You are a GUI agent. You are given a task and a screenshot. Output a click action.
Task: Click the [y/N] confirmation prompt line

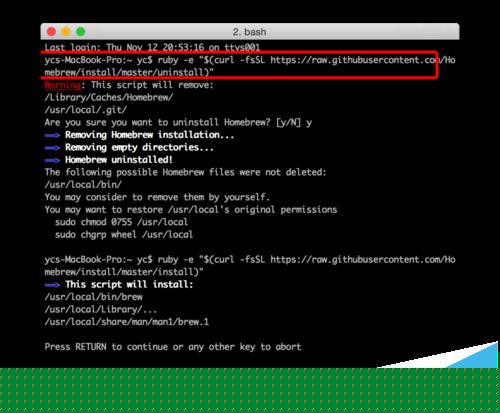tap(178, 122)
